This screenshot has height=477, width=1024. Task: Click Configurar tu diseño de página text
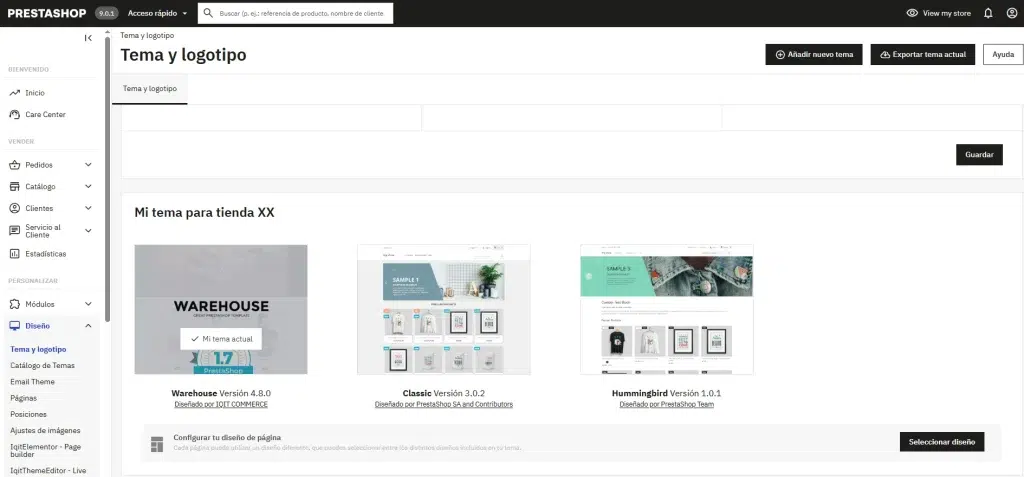point(227,437)
